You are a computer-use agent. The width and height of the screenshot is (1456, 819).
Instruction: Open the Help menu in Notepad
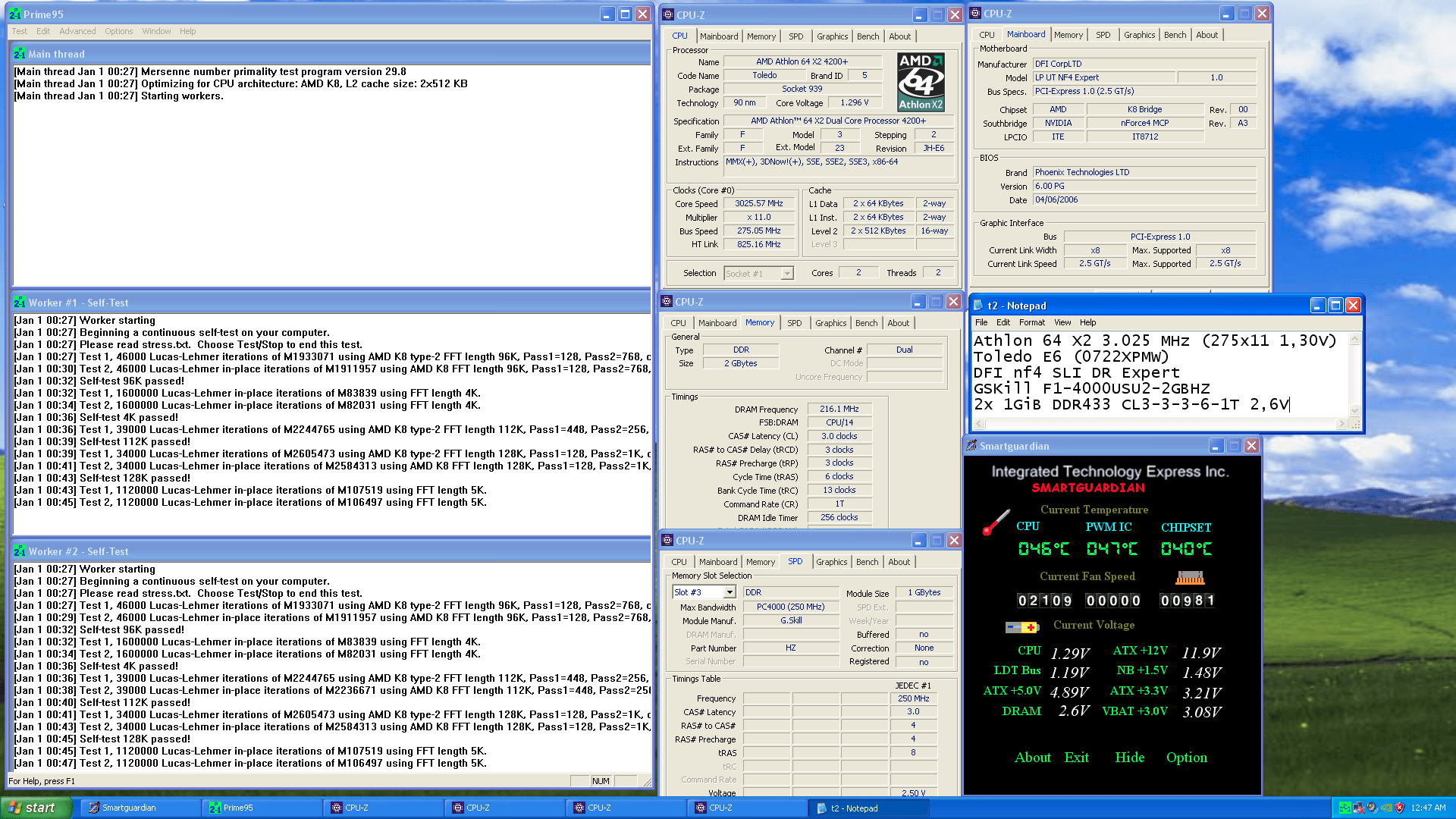(x=1087, y=322)
